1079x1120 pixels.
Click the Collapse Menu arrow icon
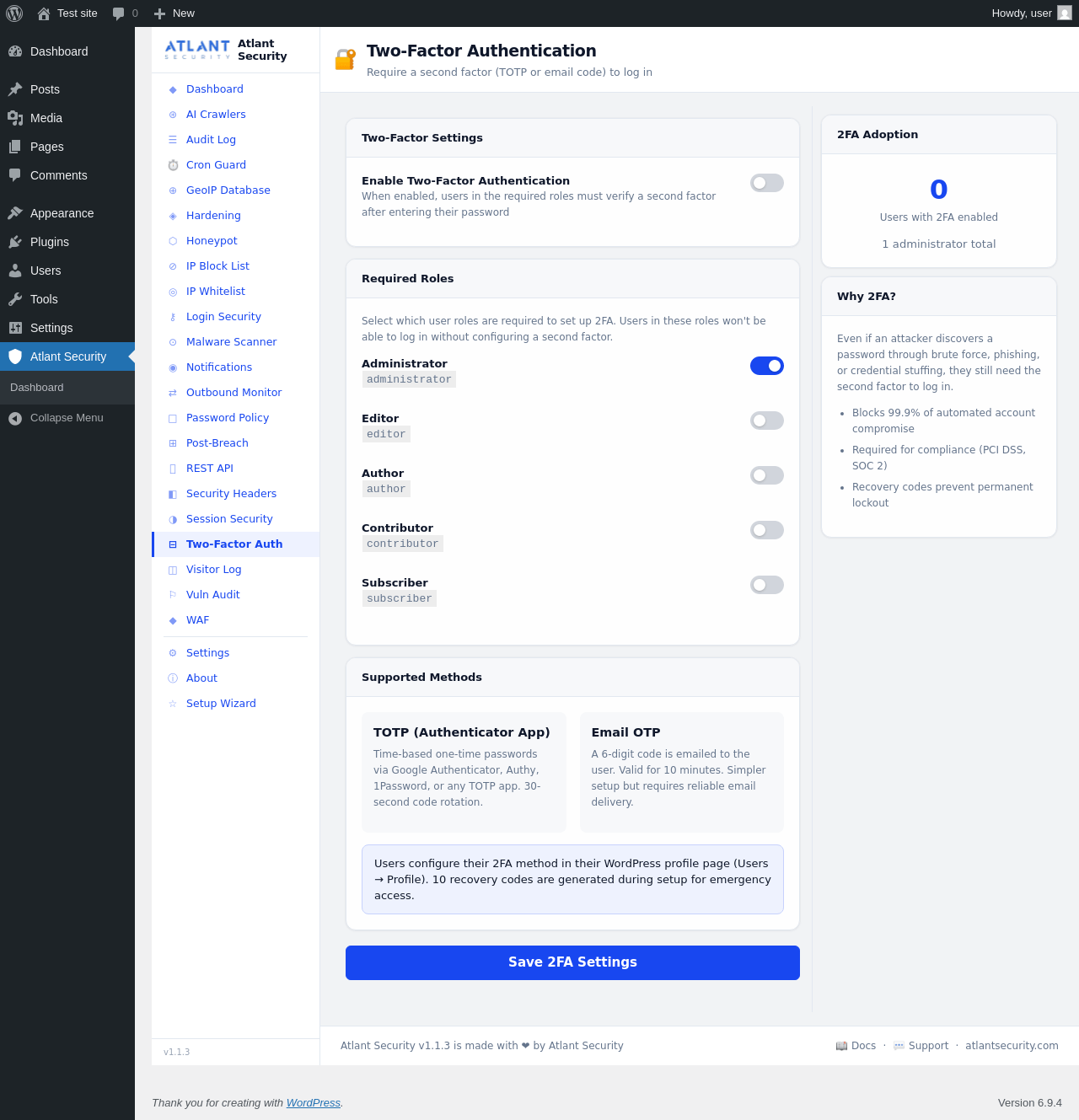pos(15,418)
